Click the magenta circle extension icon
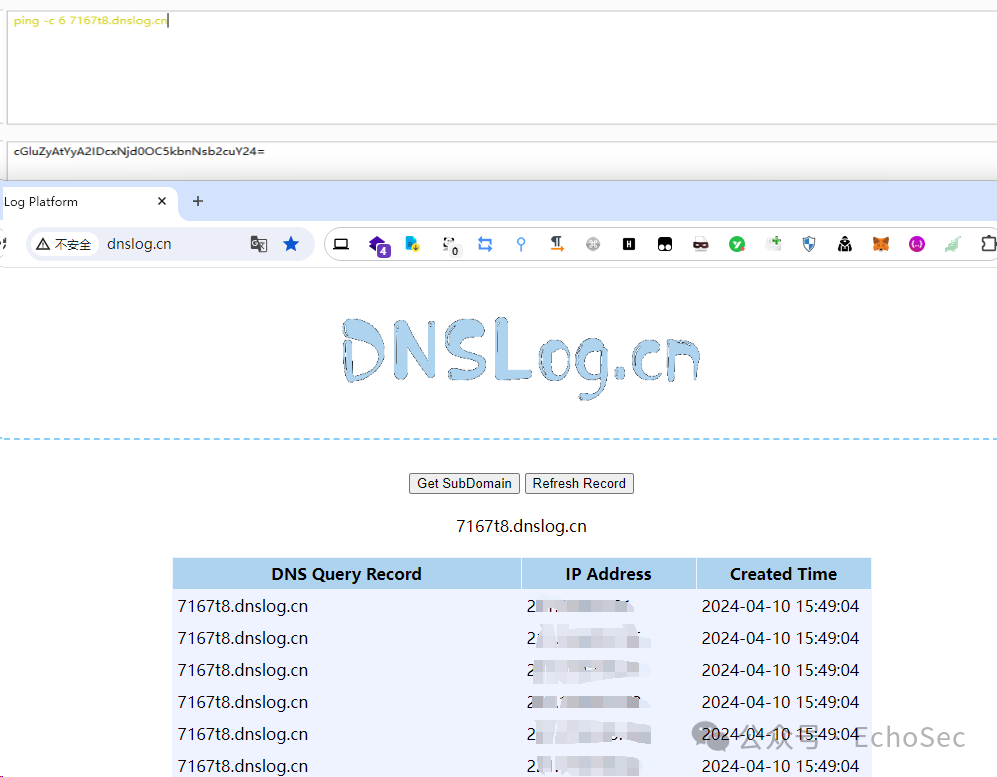Screen dimensions: 997x777 tap(917, 244)
